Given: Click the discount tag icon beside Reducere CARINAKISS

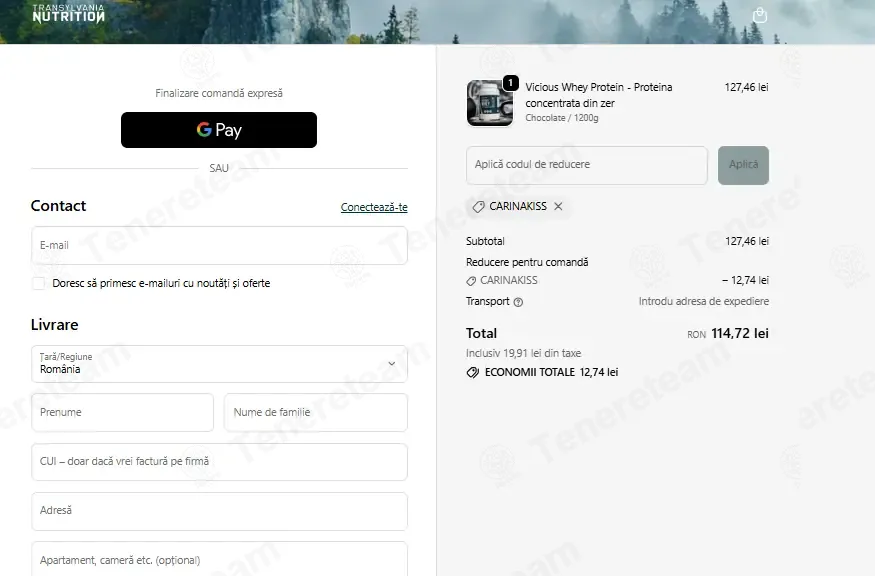Looking at the screenshot, I should coord(472,281).
